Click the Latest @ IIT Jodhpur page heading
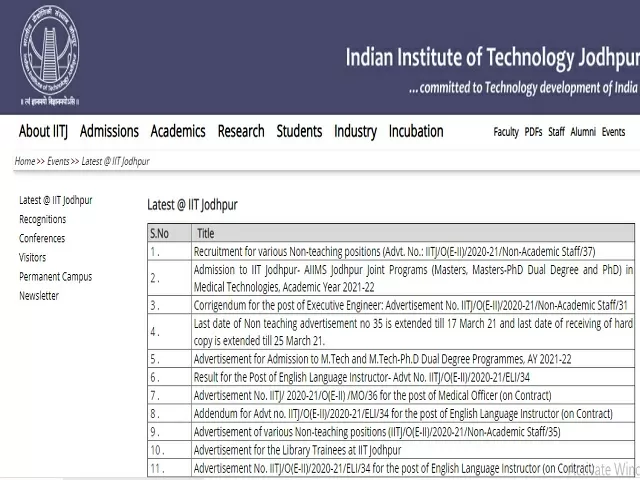 tap(192, 204)
